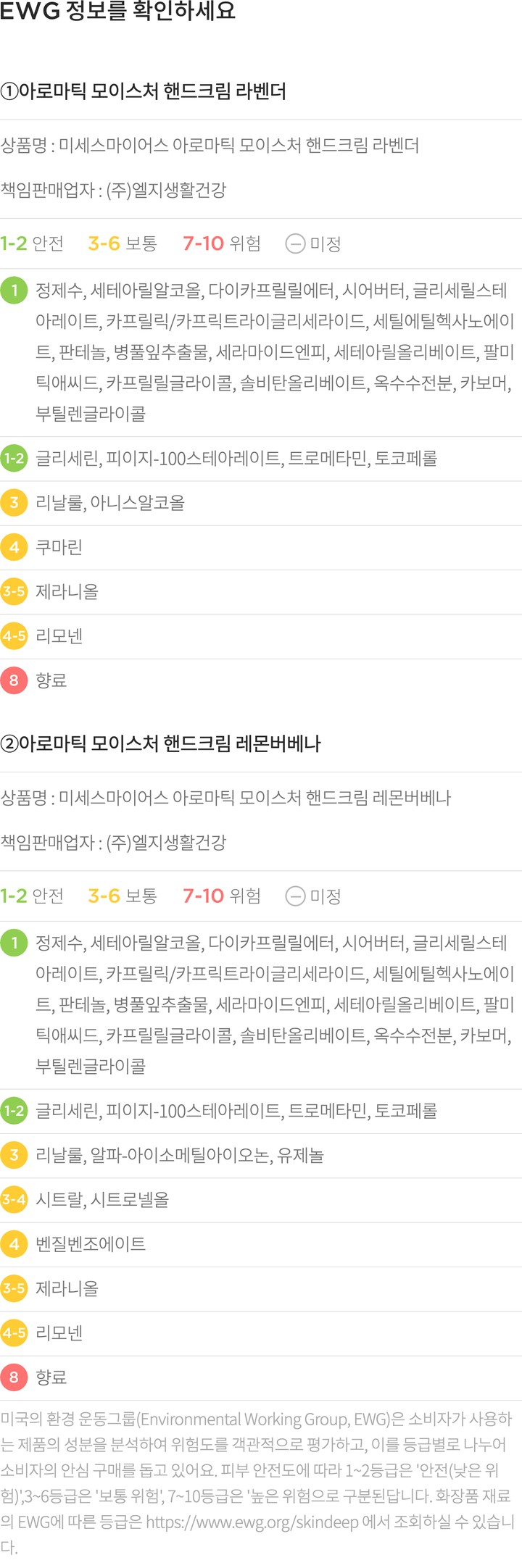Click the 3-4 badge beside 시트랄, 시트로넬올
The width and height of the screenshot is (522, 1568).
pos(14,1199)
